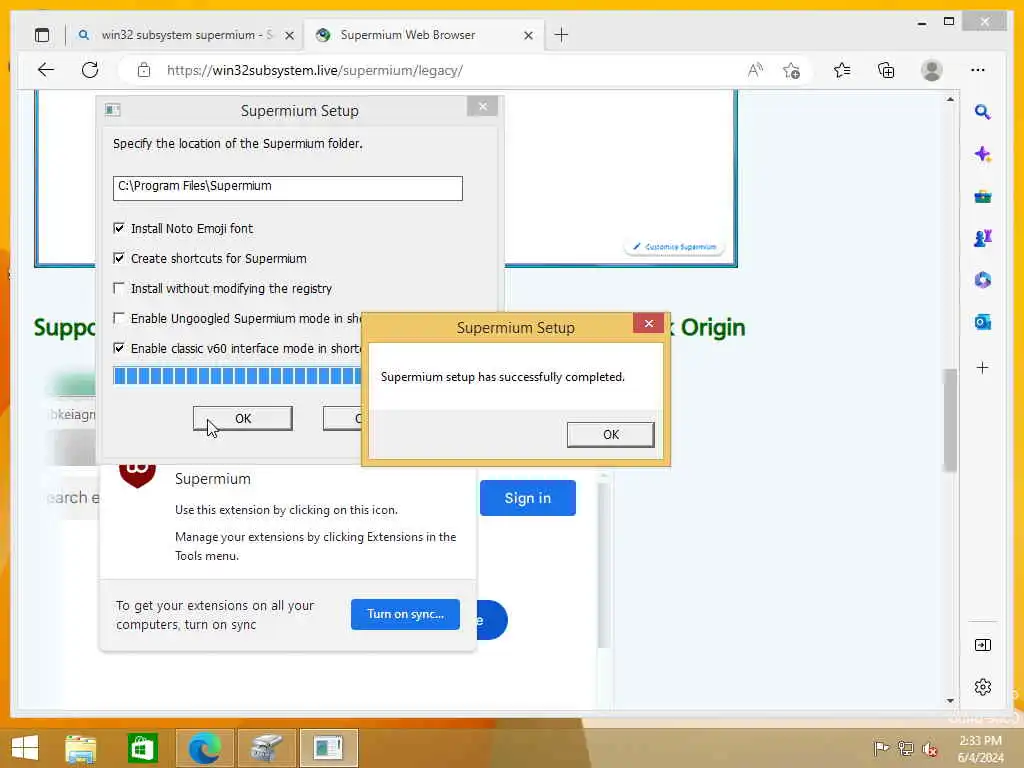Image resolution: width=1024 pixels, height=768 pixels.
Task: Close the win32 subsystem supermium tab
Action: coord(289,35)
